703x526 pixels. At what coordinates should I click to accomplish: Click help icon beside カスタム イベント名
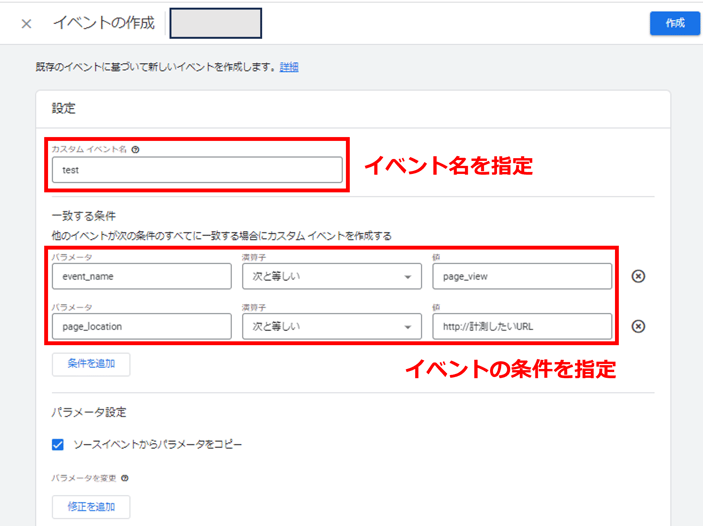tap(135, 150)
